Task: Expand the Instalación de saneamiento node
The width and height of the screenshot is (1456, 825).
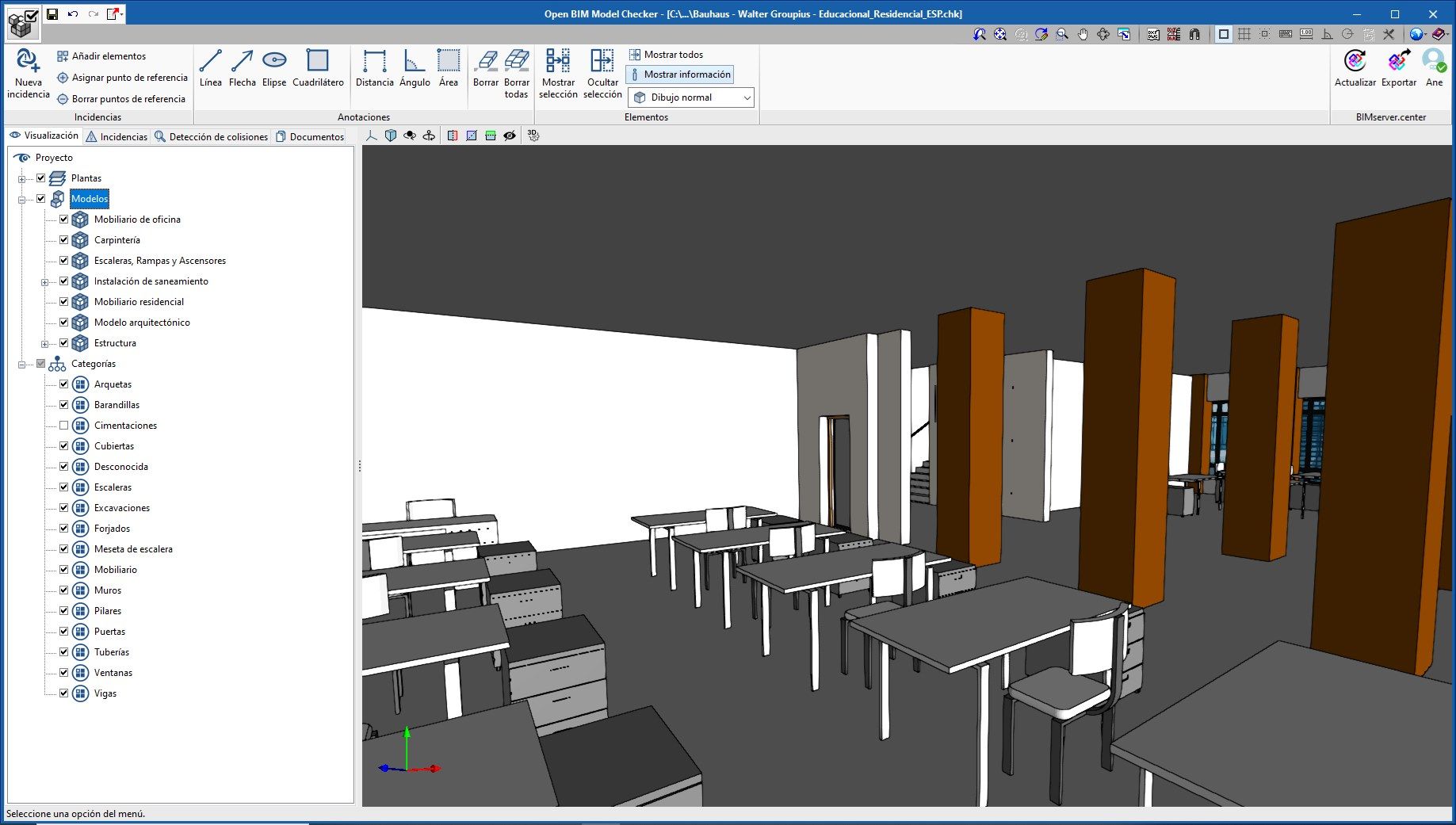Action: click(x=45, y=281)
